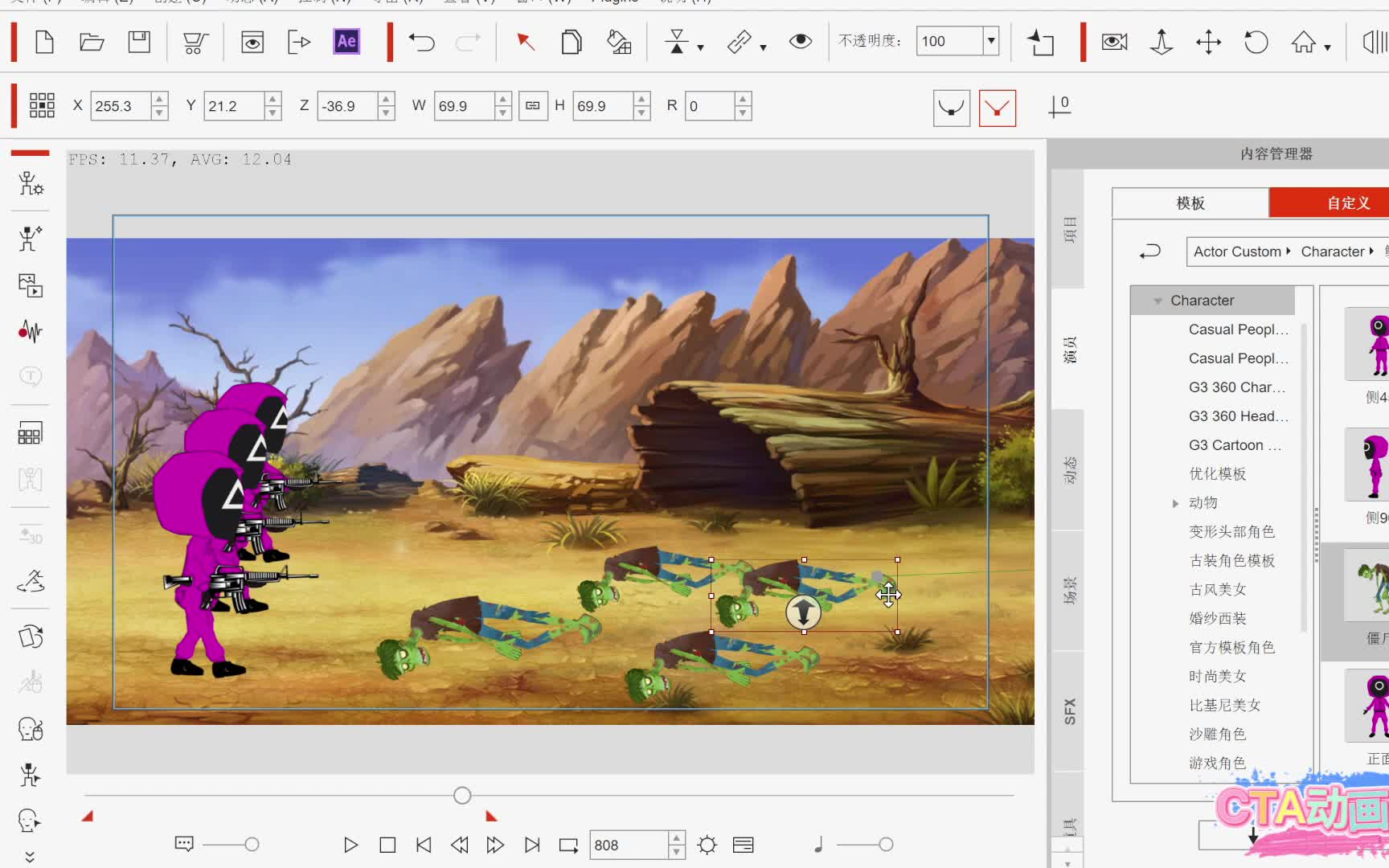Screen dimensions: 1389x868
Task: Click the After Effects export icon
Action: pos(346,41)
